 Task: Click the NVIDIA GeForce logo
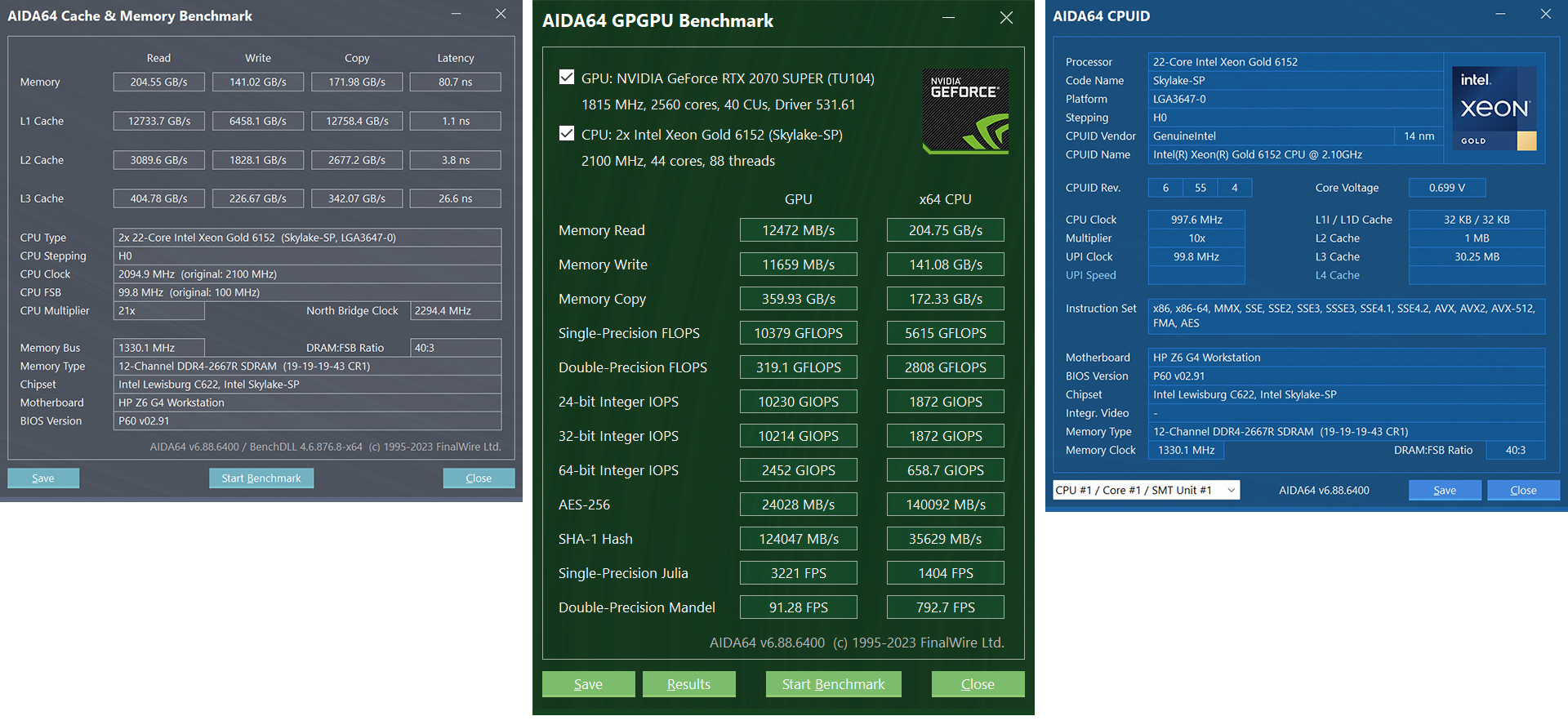pyautogui.click(x=965, y=111)
